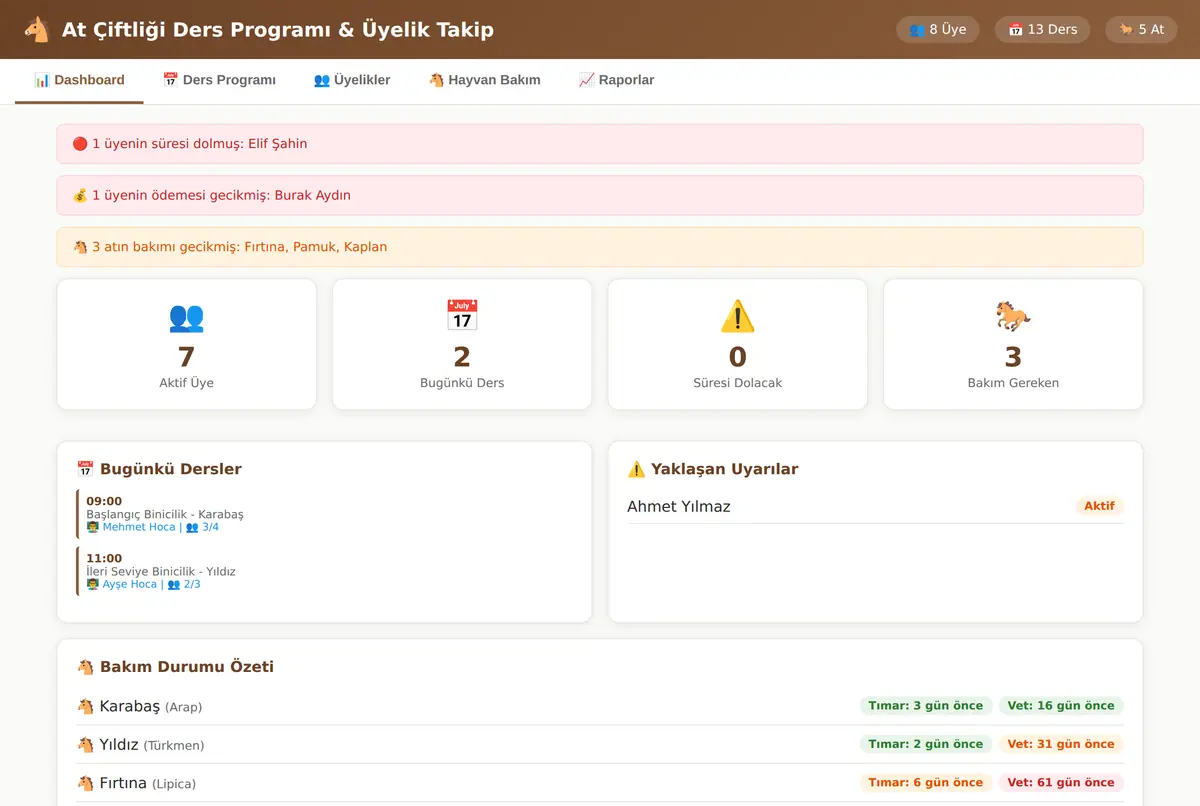Click Ahmet Yılmaz in upcoming alerts

[x=679, y=506]
